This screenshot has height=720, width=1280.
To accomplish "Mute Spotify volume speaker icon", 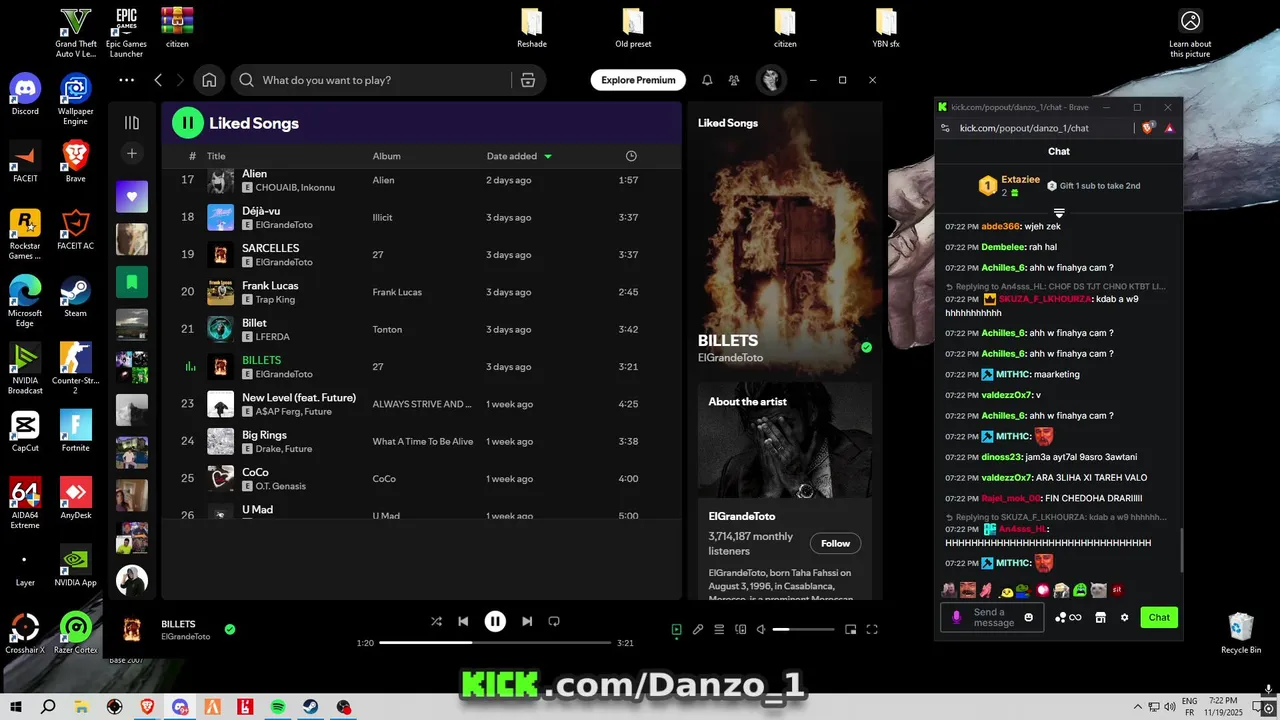I will coord(761,629).
